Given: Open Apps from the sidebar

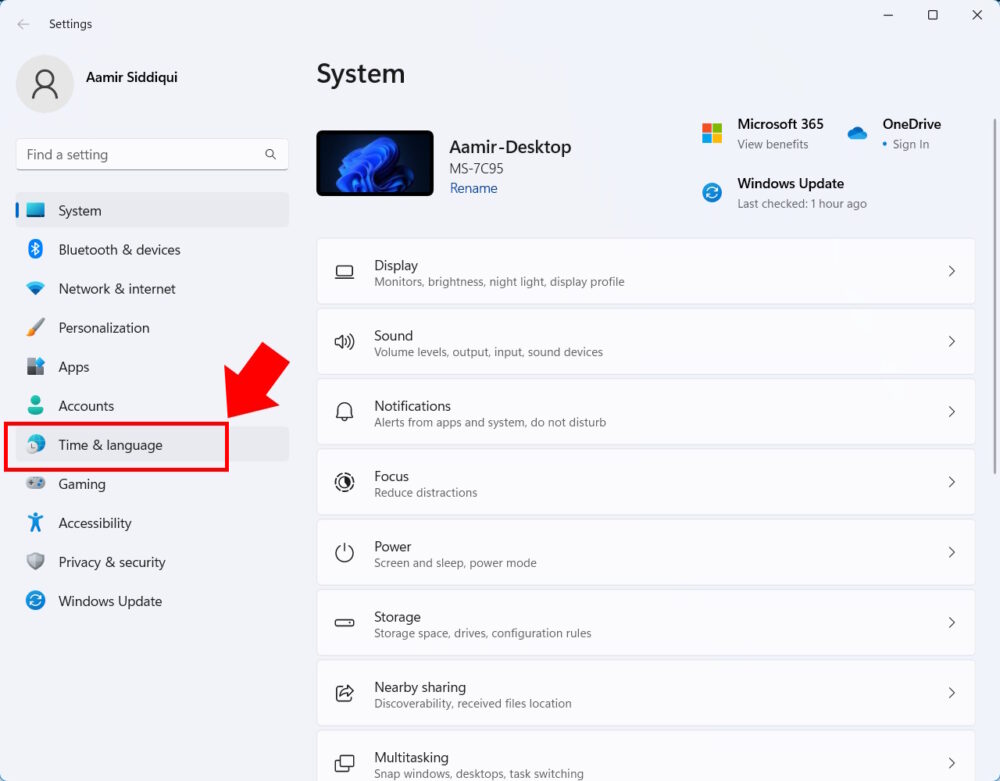Looking at the screenshot, I should (x=152, y=367).
